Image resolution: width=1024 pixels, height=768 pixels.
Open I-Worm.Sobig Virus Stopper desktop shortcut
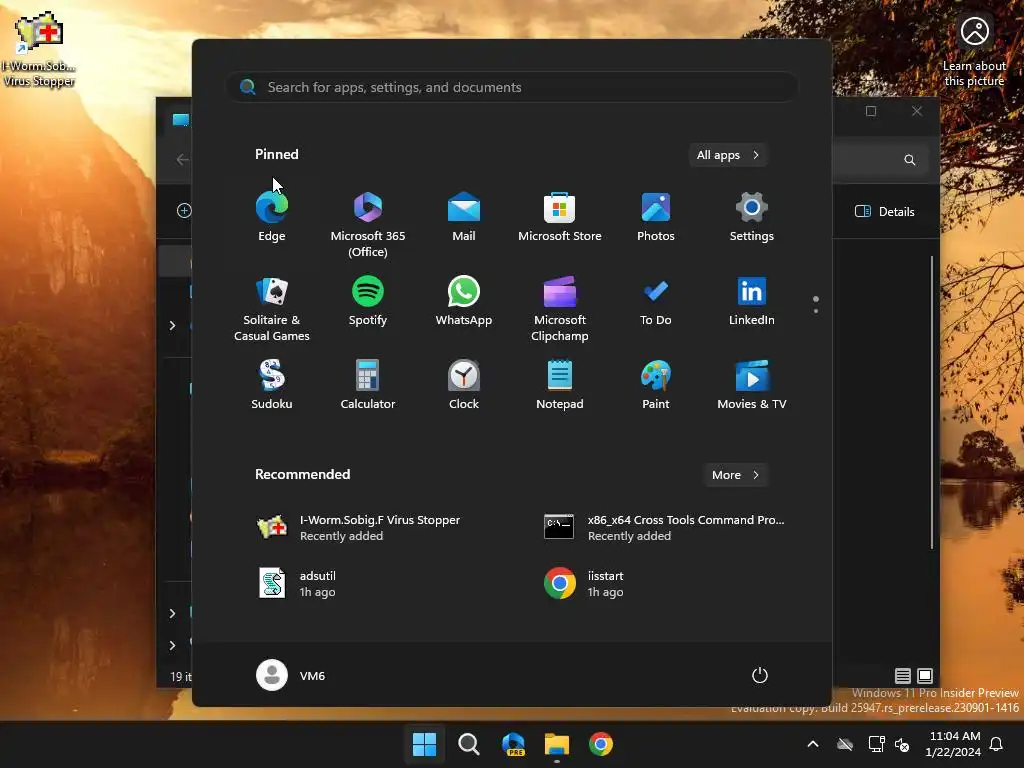point(39,49)
